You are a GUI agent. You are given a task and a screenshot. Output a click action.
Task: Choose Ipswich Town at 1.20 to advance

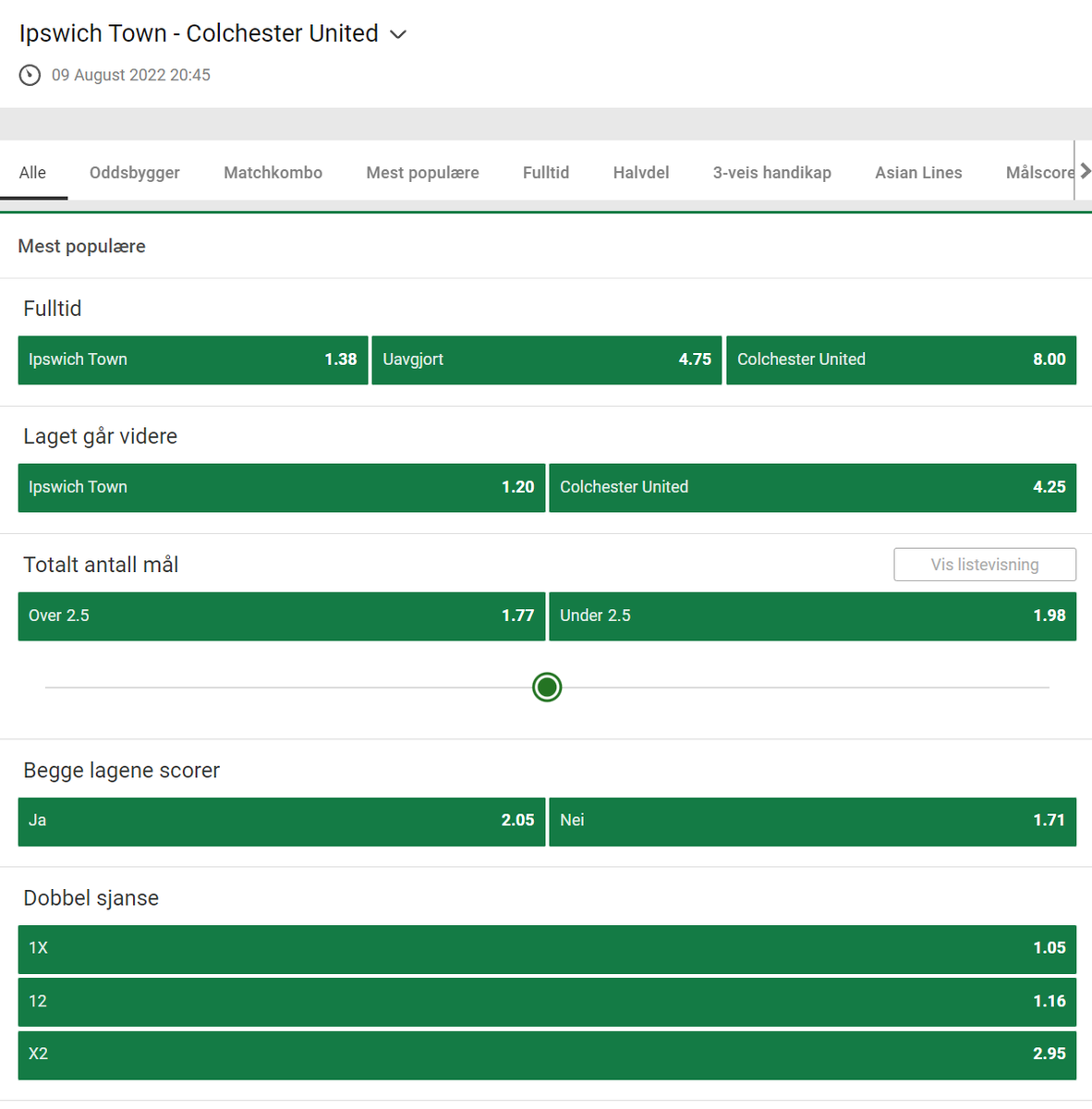pos(282,487)
